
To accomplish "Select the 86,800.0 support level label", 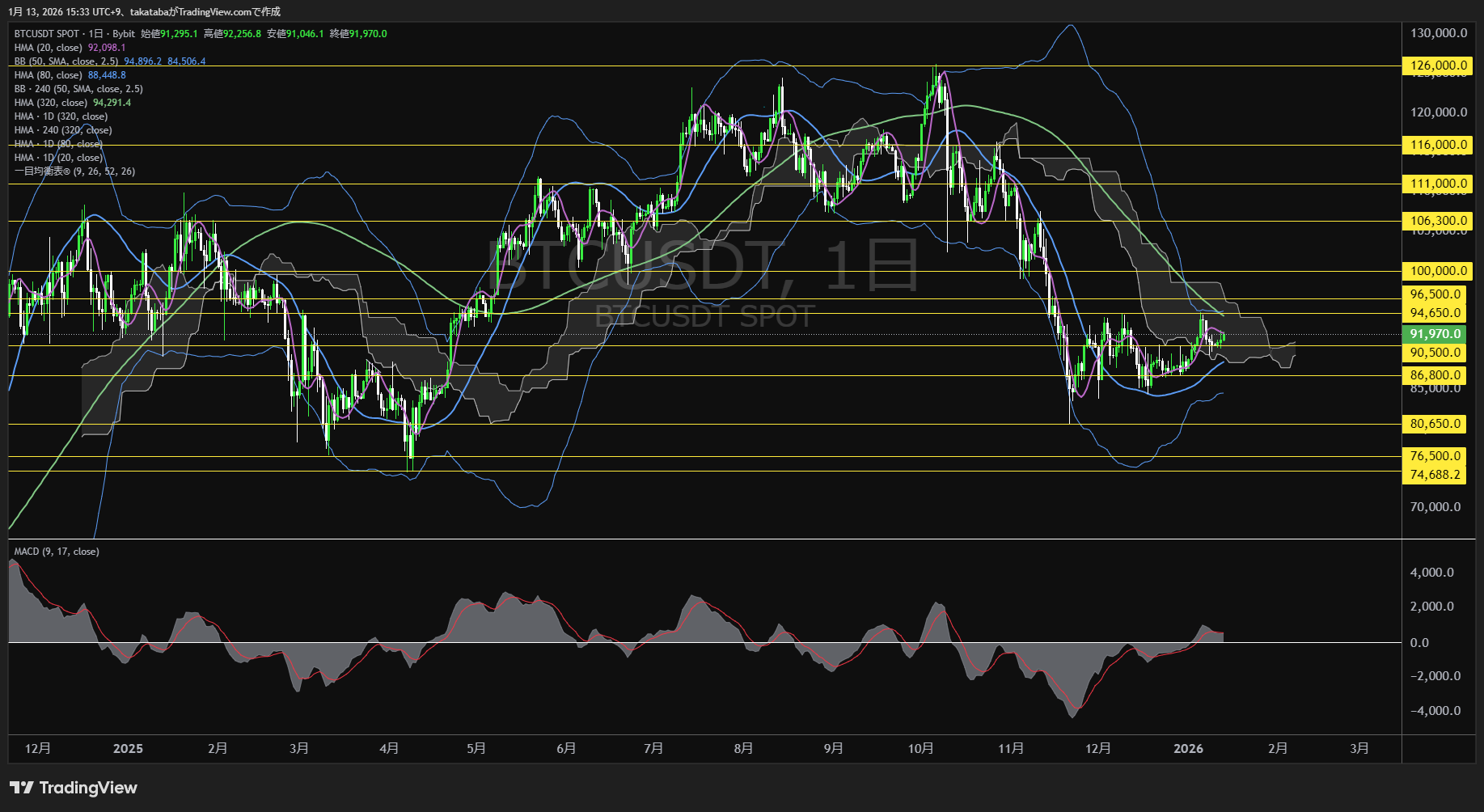I will [1435, 375].
